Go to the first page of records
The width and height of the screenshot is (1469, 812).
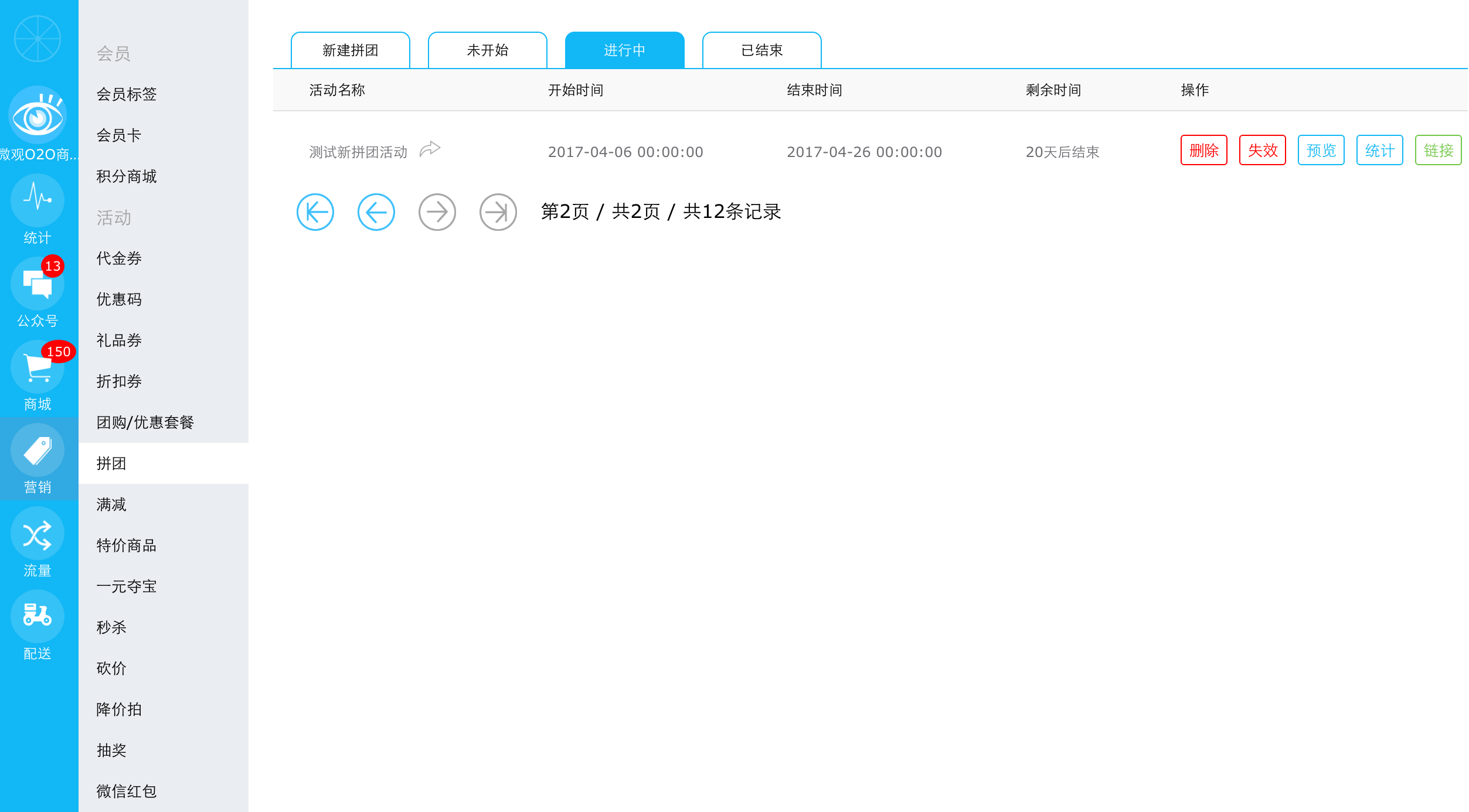point(315,212)
